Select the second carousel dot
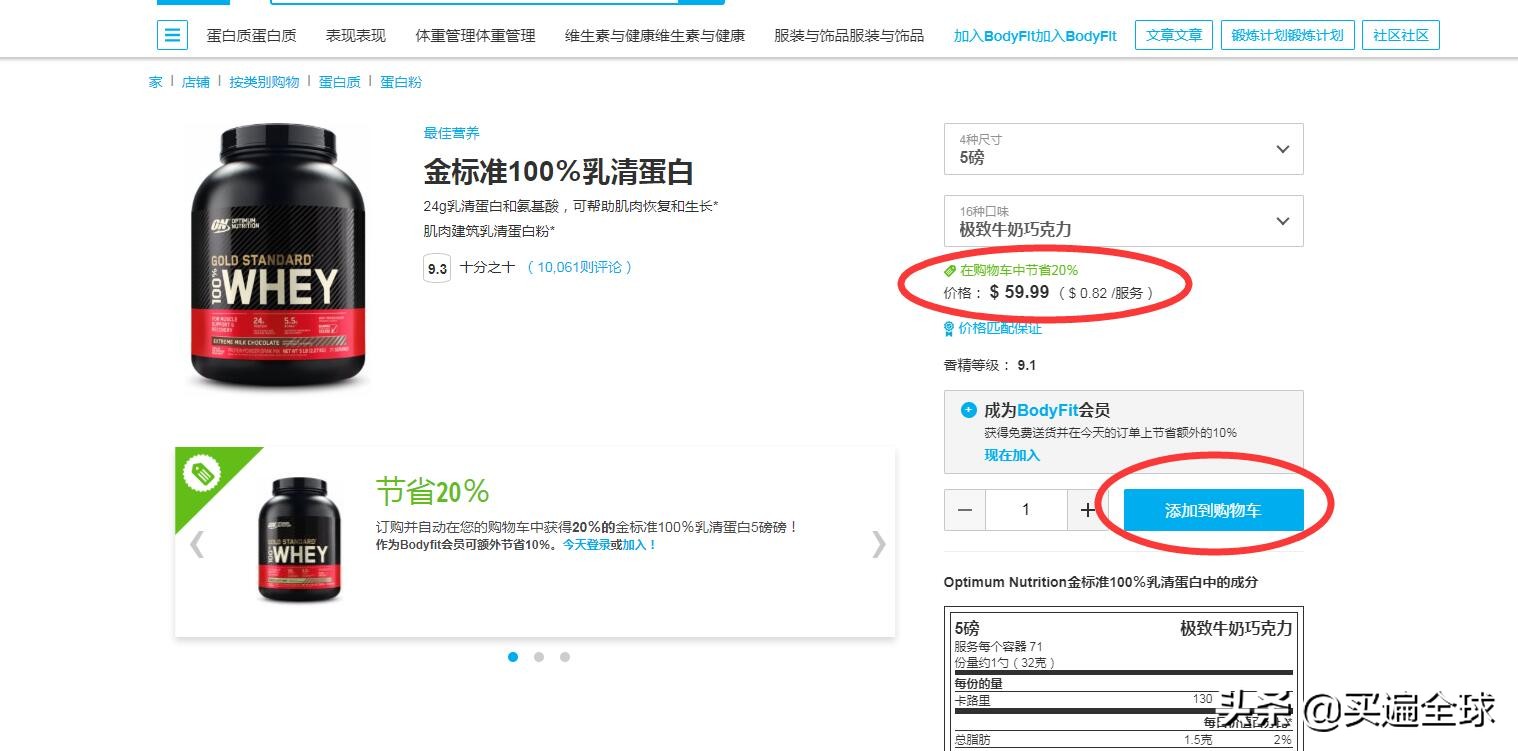Screen dimensions: 1518x751 [x=539, y=657]
